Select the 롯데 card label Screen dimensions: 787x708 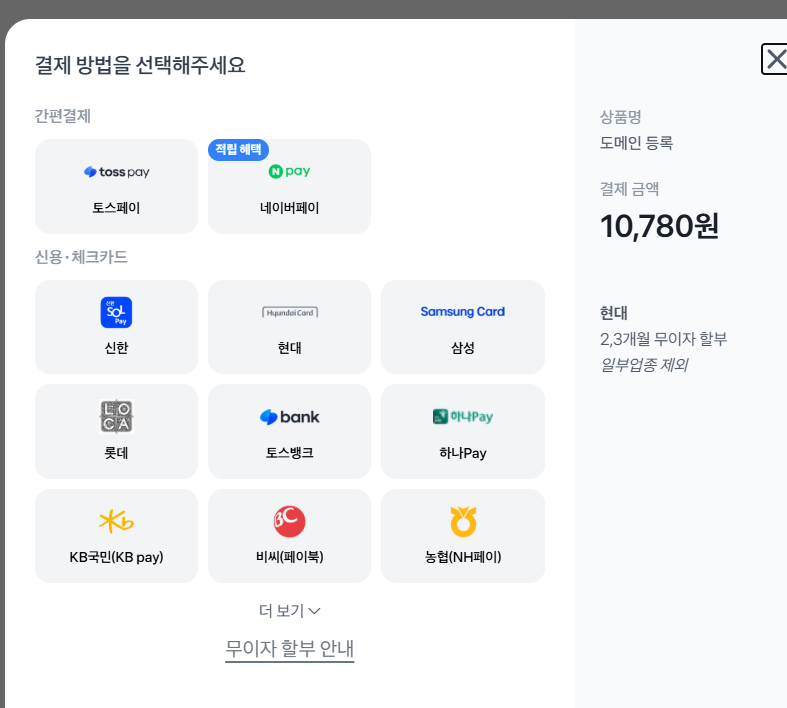coord(116,453)
